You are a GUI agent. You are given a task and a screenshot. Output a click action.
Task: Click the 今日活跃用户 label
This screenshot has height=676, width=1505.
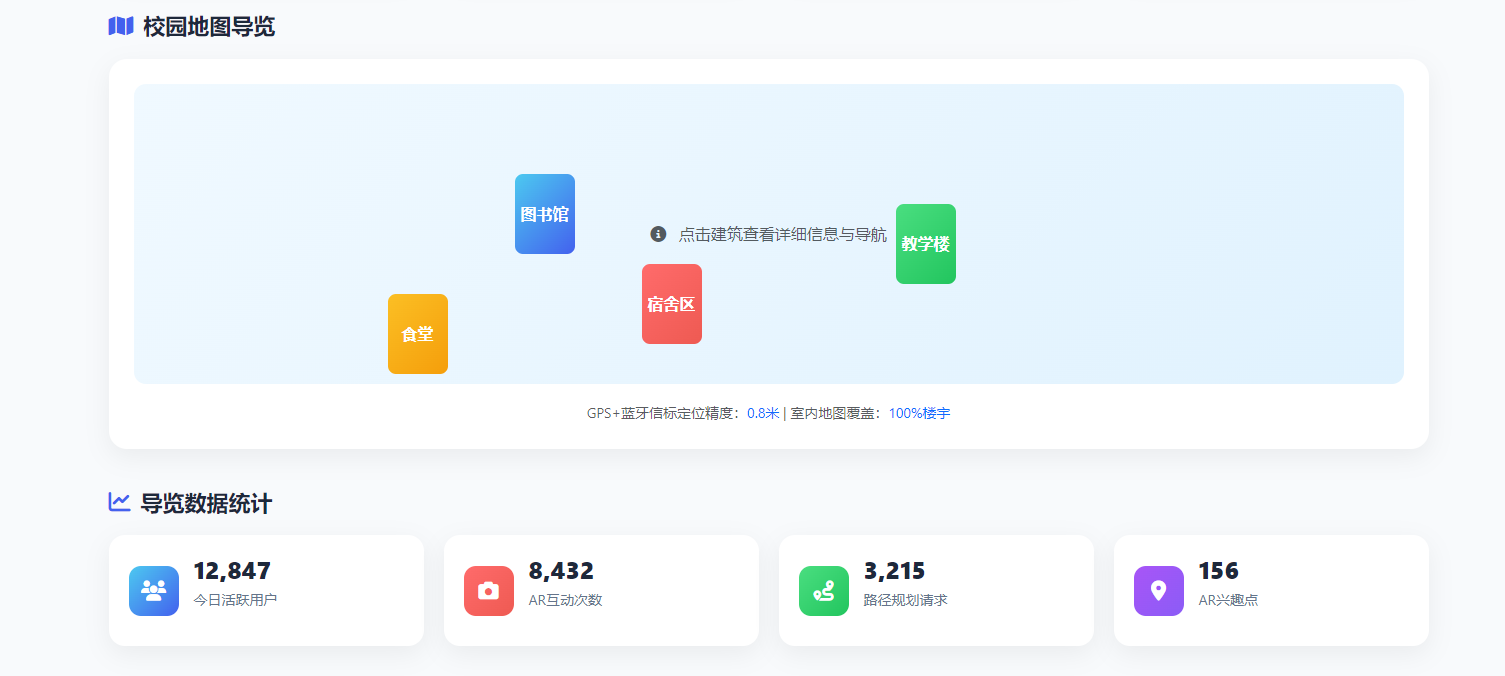235,600
